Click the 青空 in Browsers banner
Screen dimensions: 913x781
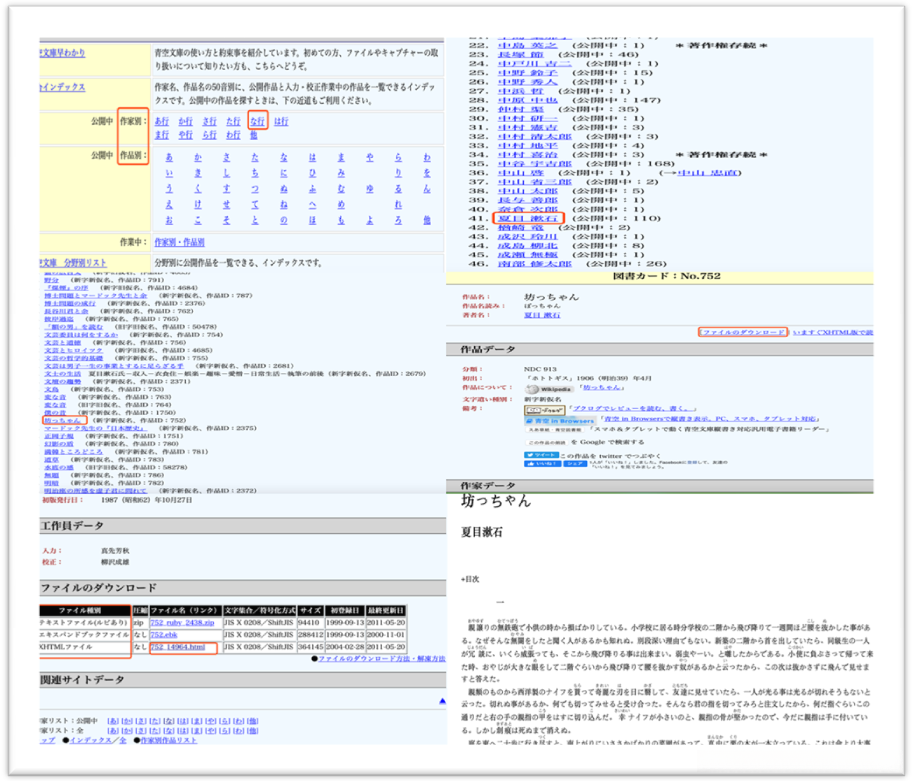pyautogui.click(x=560, y=420)
